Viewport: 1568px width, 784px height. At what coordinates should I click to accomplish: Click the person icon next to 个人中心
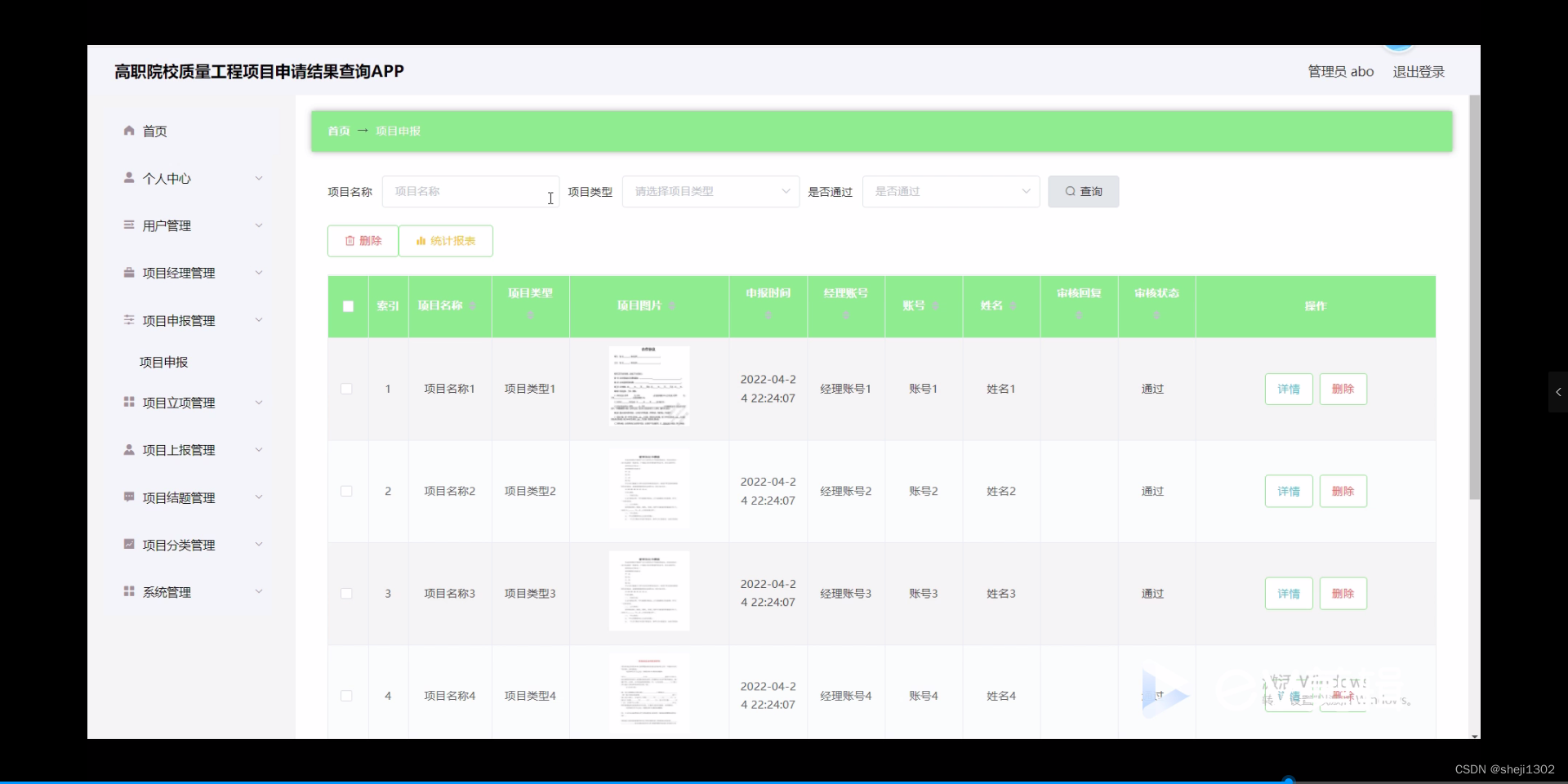point(128,178)
